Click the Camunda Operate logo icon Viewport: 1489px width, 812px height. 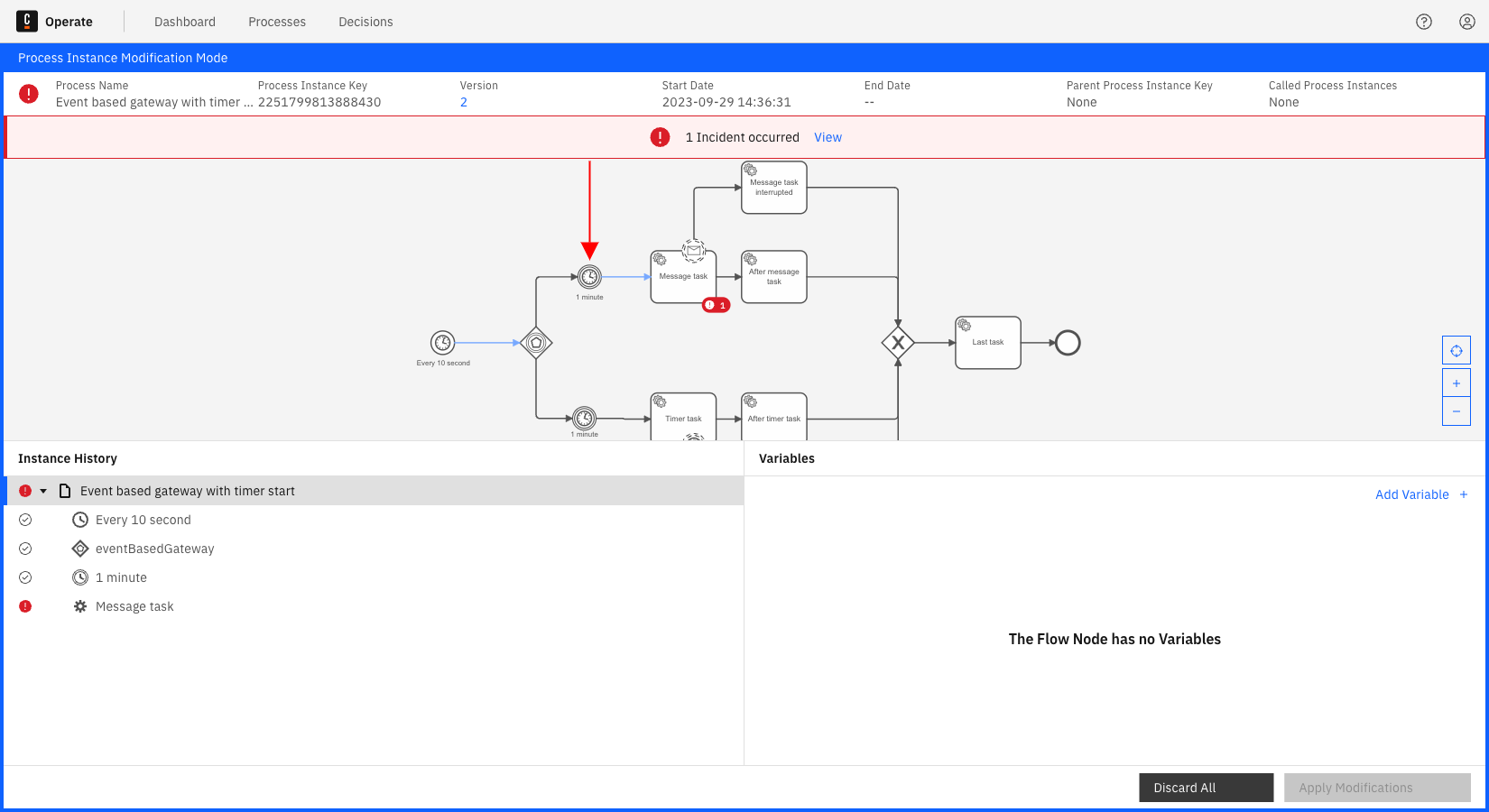click(27, 21)
